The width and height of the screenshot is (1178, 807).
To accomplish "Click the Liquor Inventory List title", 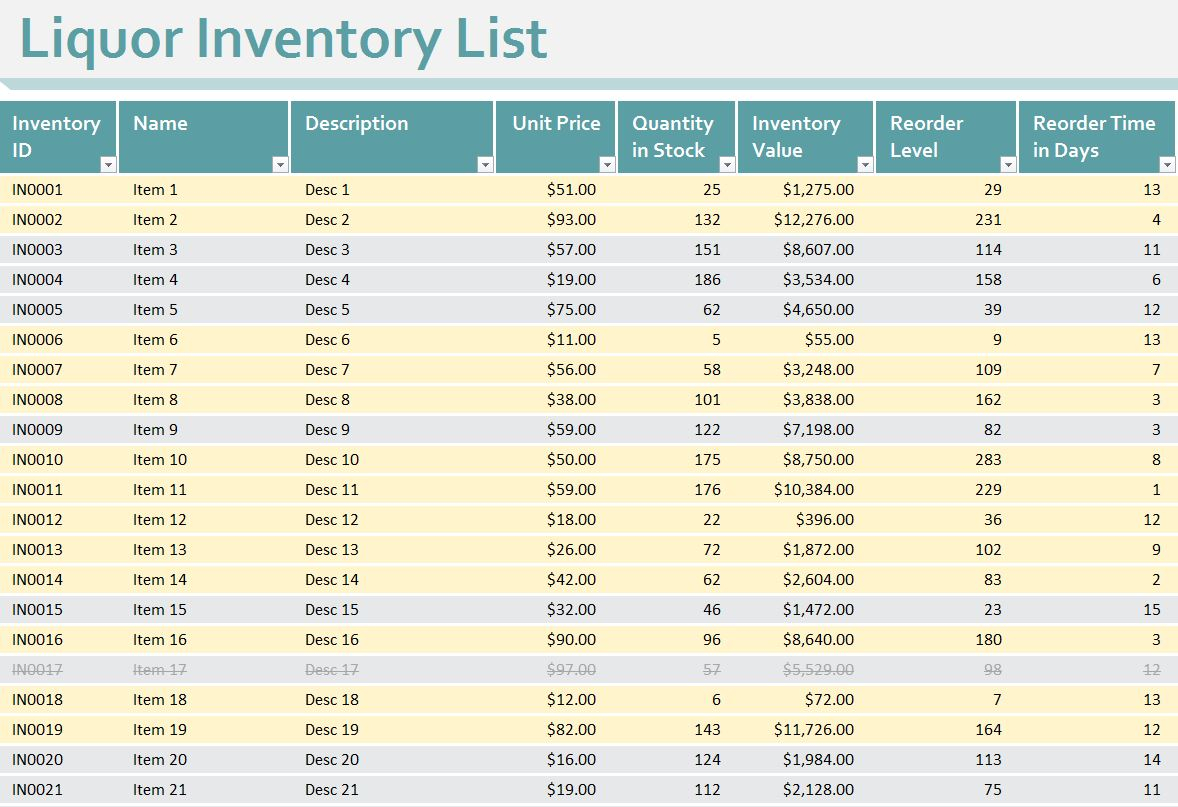I will click(283, 40).
